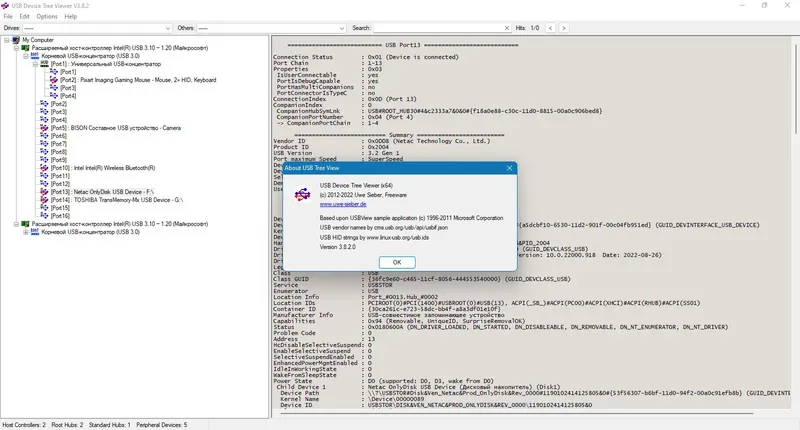Click OK in the About dialog

[397, 262]
